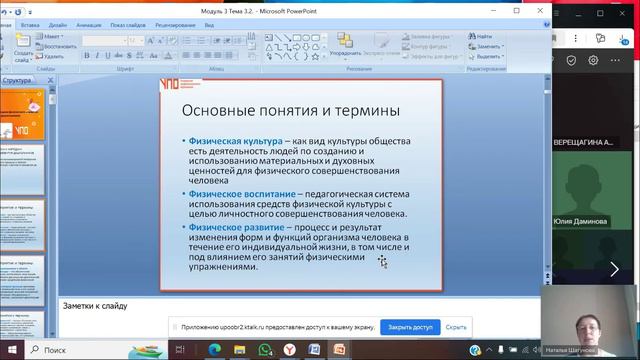Open WhatsApp from the taskbar
Screen dimensions: 640x360
265,350
